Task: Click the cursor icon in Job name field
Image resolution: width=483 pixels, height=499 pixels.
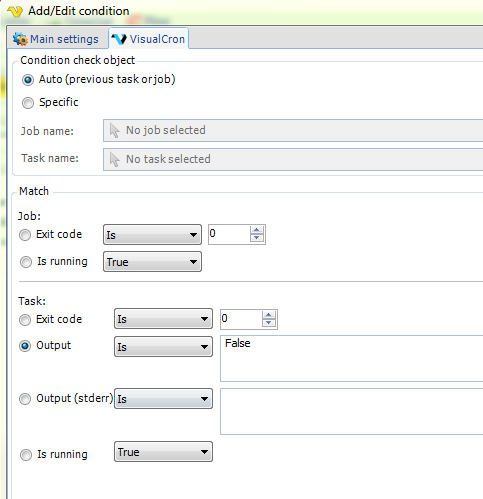Action: pyautogui.click(x=114, y=130)
